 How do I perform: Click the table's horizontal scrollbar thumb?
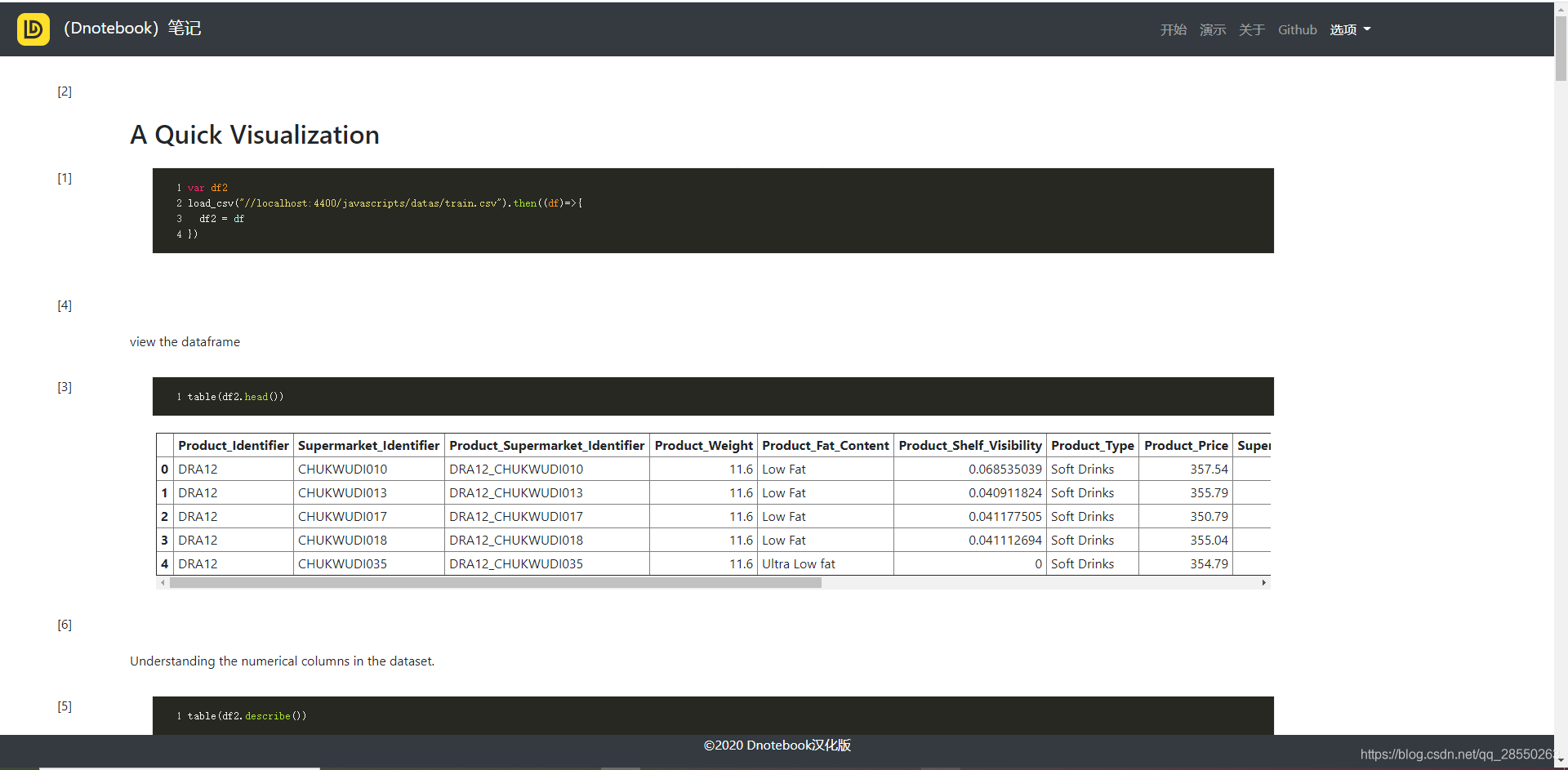click(x=496, y=583)
